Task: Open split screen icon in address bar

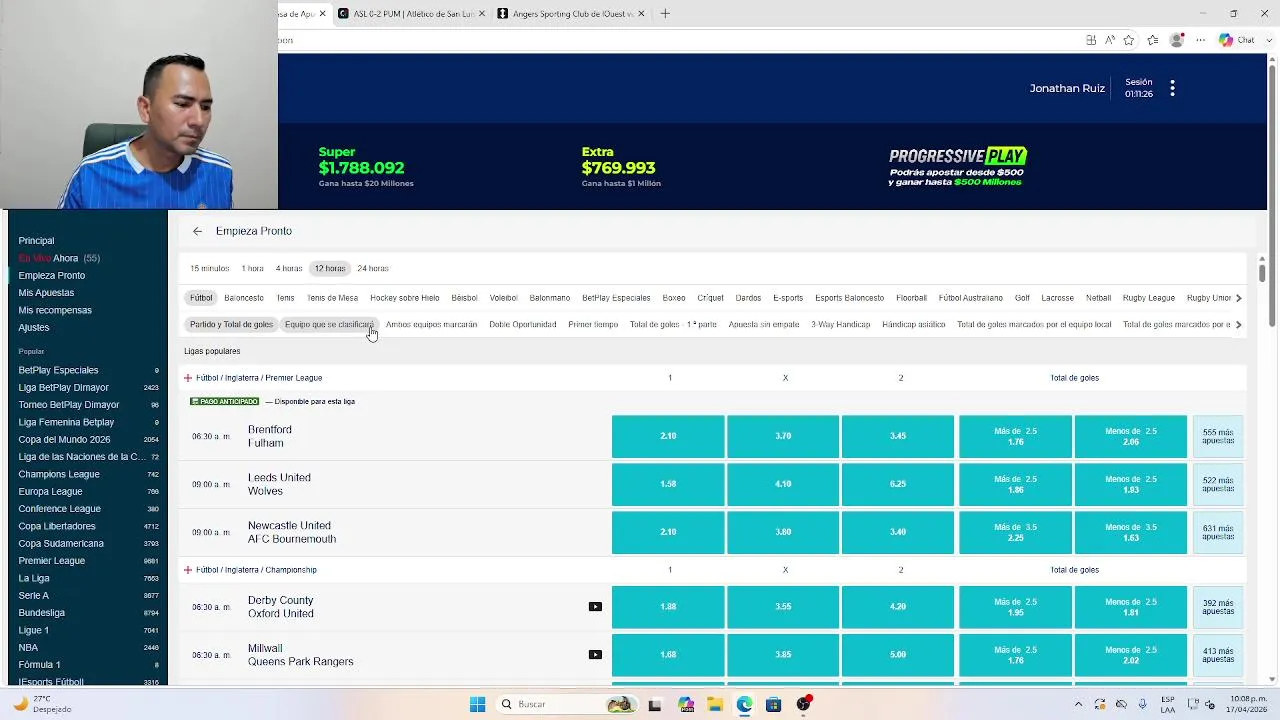Action: click(1091, 40)
